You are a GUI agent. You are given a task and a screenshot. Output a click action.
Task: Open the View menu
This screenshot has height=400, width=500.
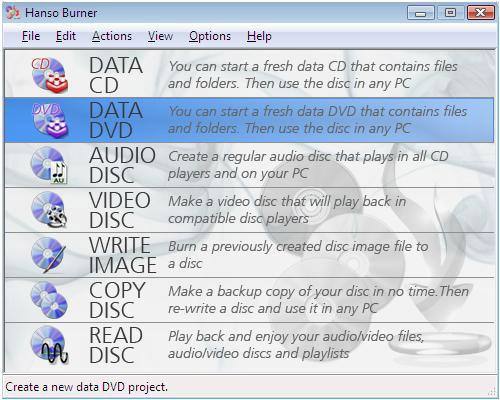(x=160, y=36)
